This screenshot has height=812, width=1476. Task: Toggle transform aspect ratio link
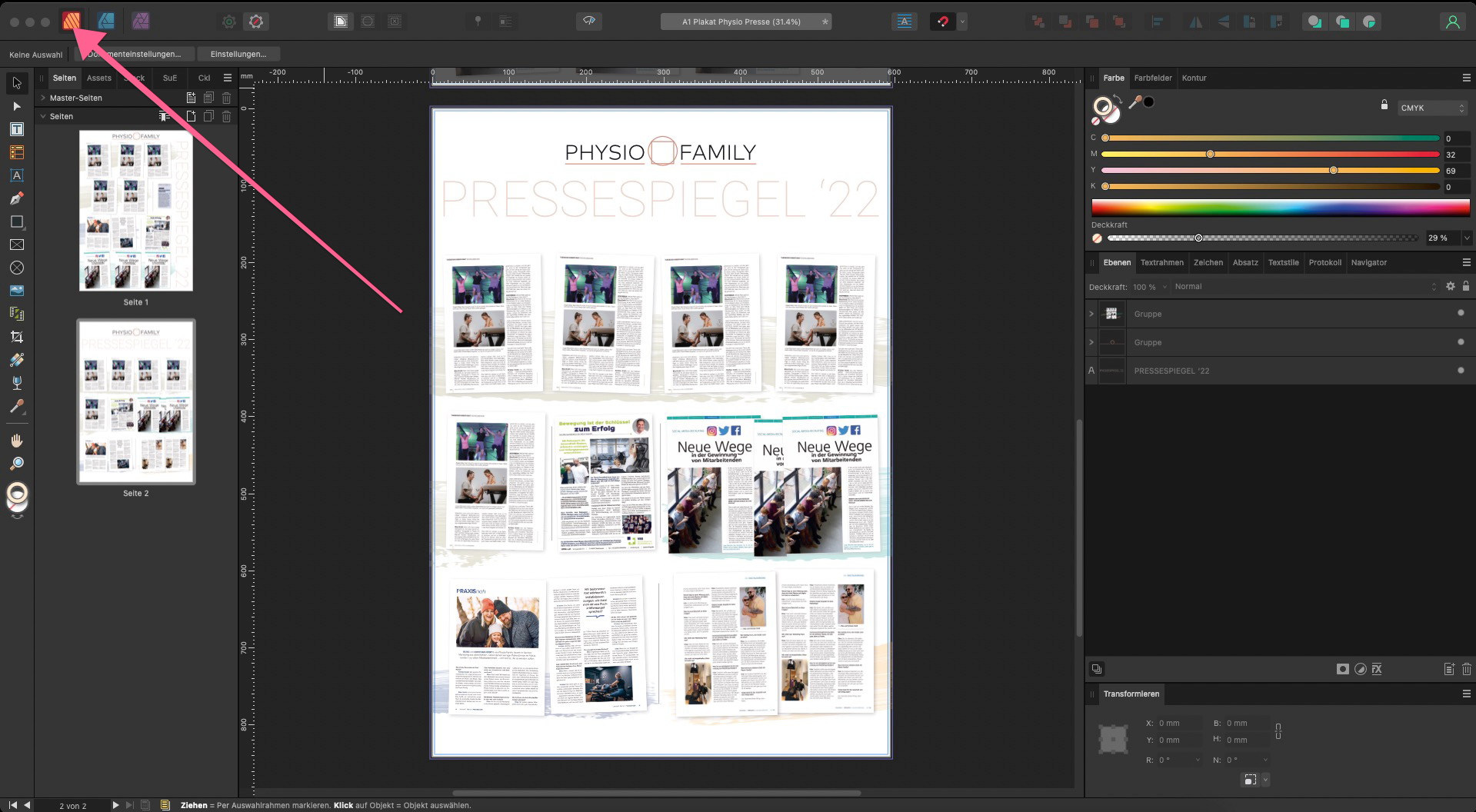(x=1278, y=731)
